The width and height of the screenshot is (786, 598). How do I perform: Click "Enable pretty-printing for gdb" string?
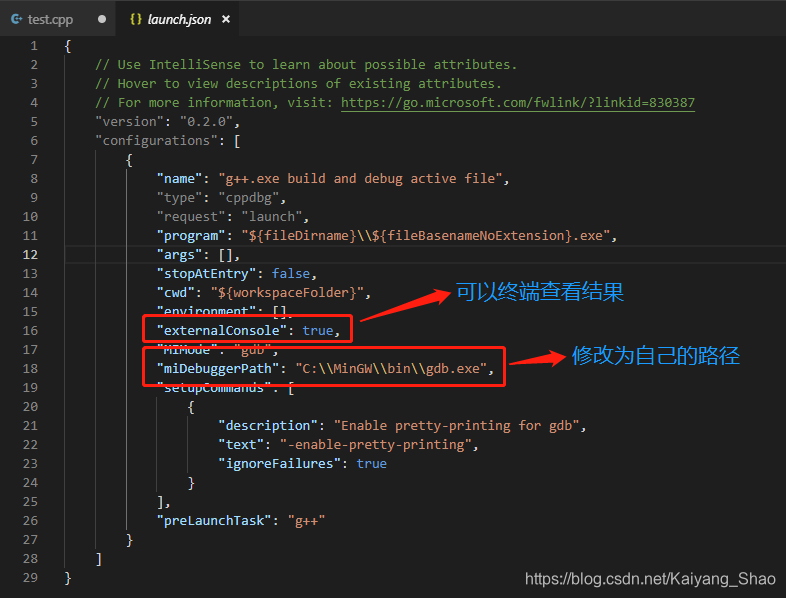pos(456,426)
